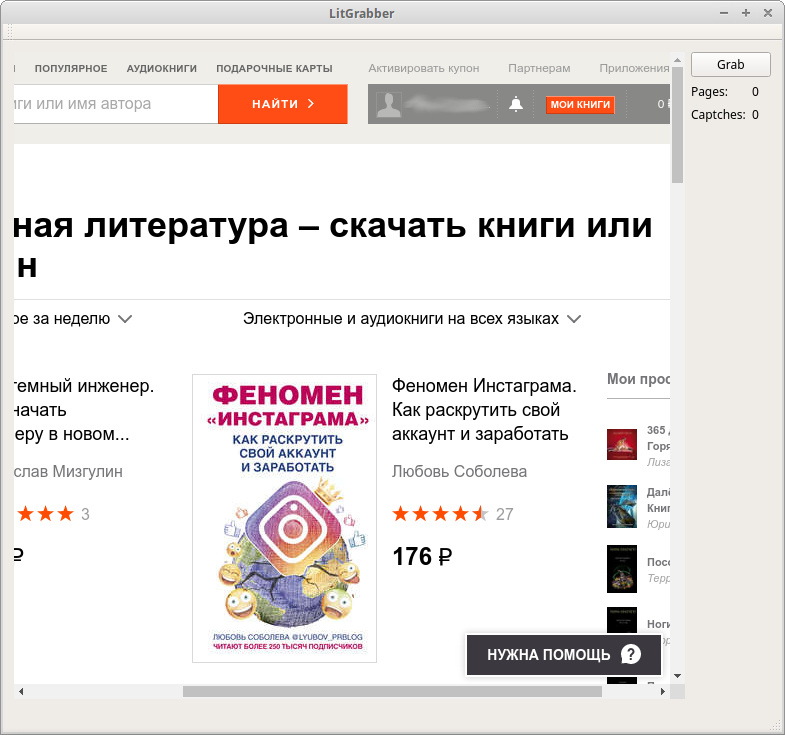Click the НУЖНА ПОМОЩЬ help button
Image resolution: width=785 pixels, height=735 pixels.
click(x=564, y=654)
